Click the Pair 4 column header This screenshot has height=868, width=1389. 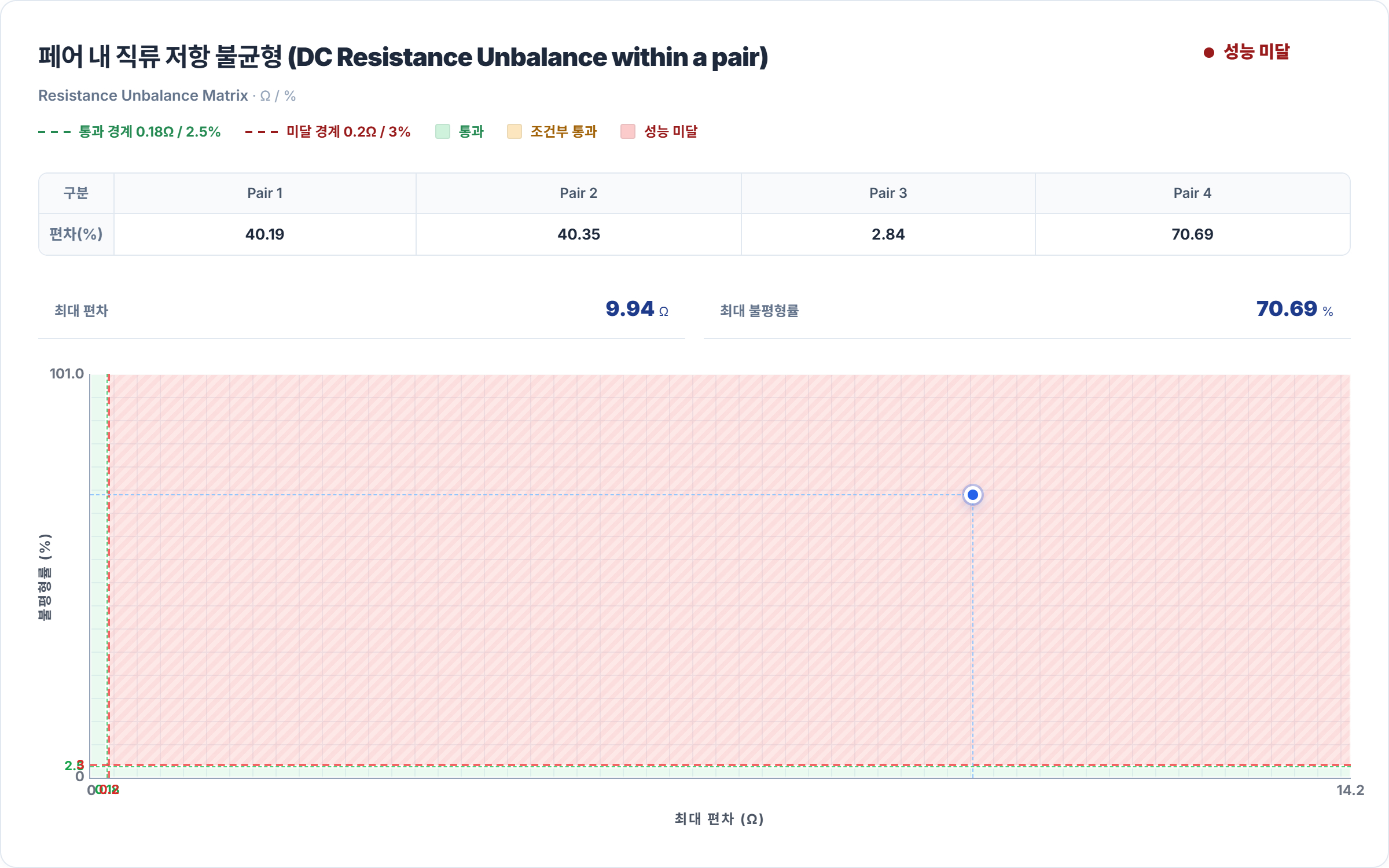[x=1192, y=193]
